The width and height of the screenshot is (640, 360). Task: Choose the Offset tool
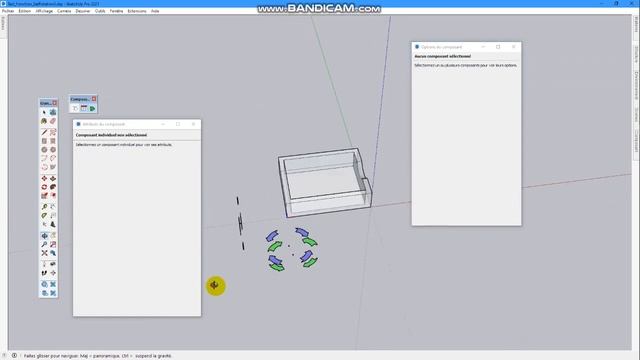(53, 196)
